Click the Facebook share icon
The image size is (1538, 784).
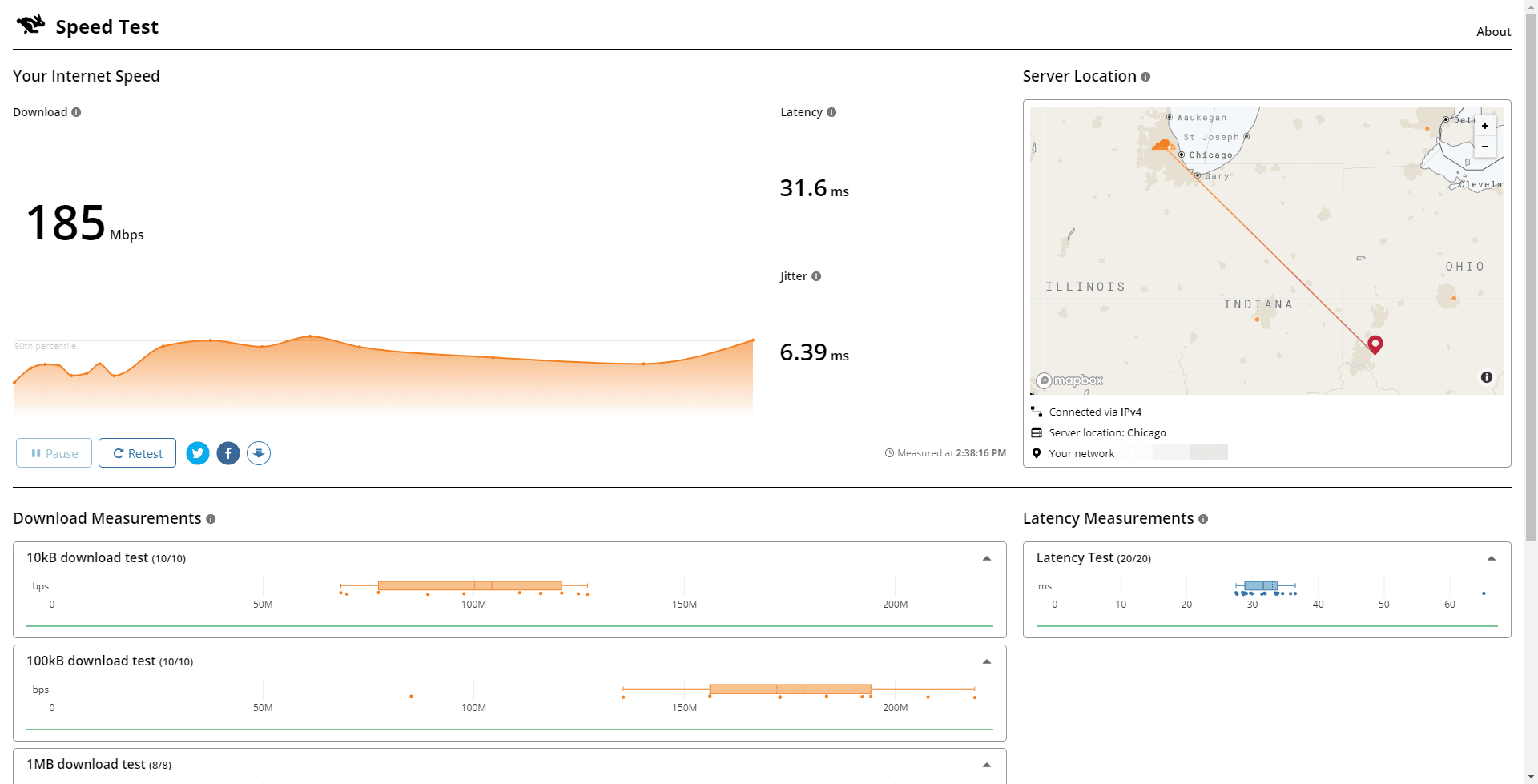pos(228,453)
